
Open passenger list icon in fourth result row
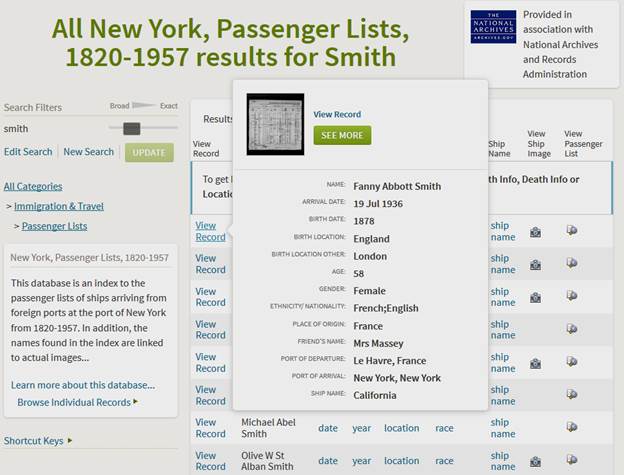[572, 329]
